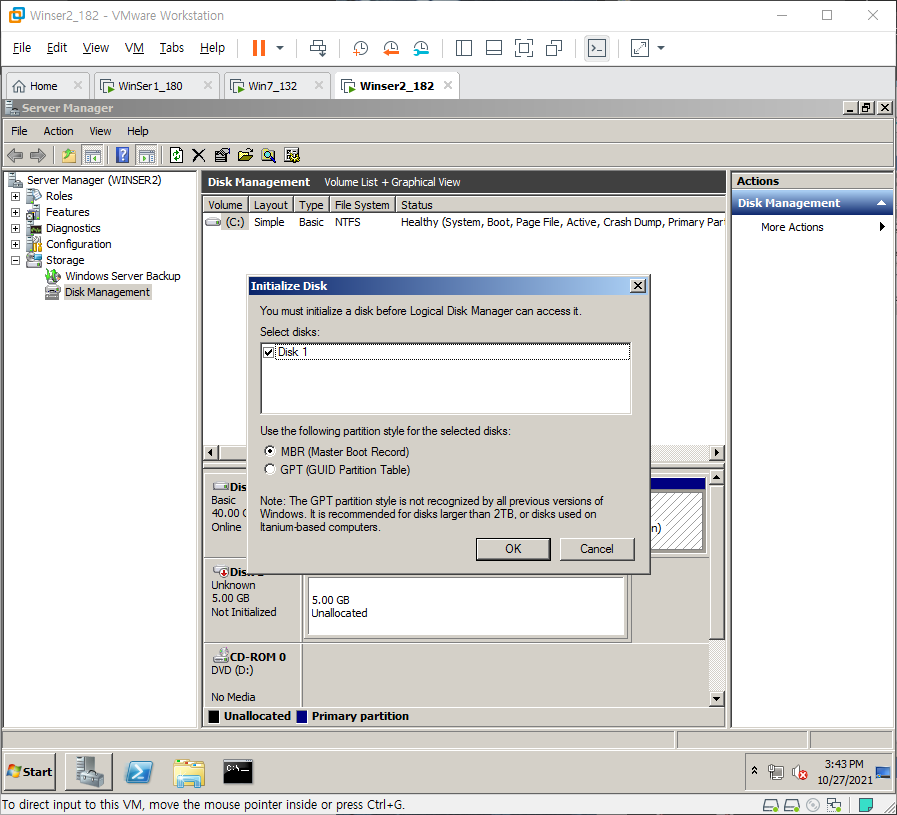897x815 pixels.
Task: Toggle the Disk 1 checkbox
Action: click(268, 352)
